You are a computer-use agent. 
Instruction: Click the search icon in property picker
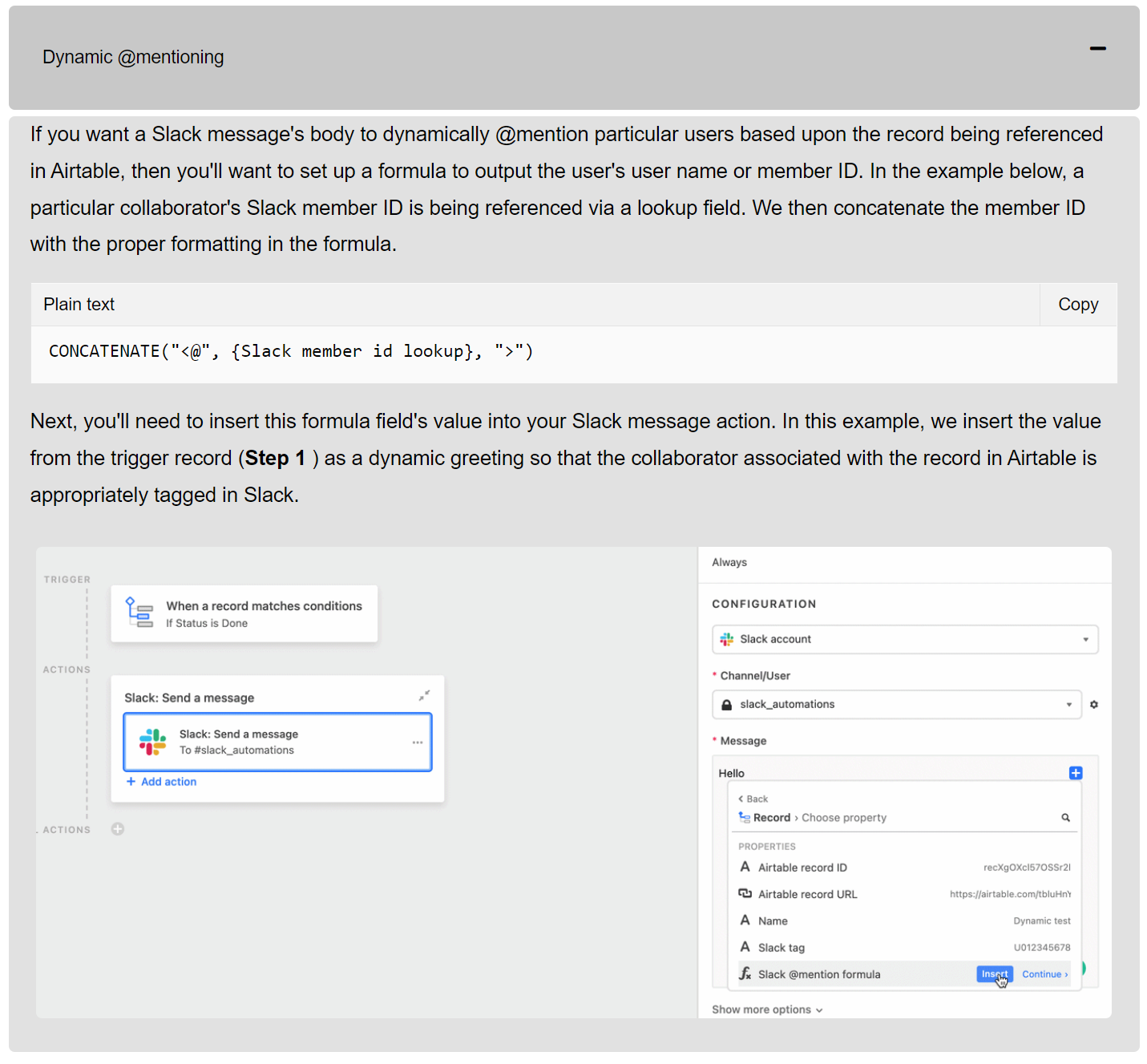point(1066,818)
